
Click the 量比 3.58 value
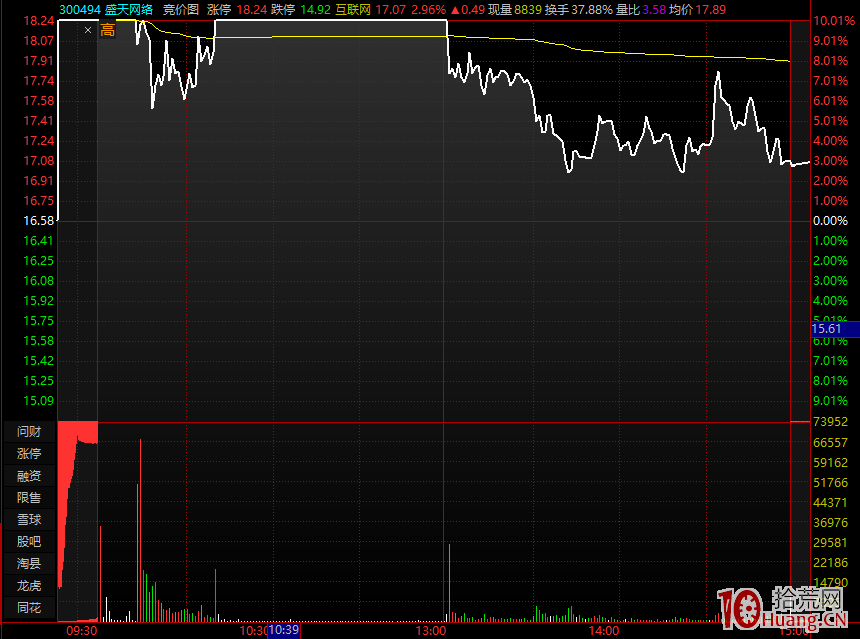[x=641, y=9]
